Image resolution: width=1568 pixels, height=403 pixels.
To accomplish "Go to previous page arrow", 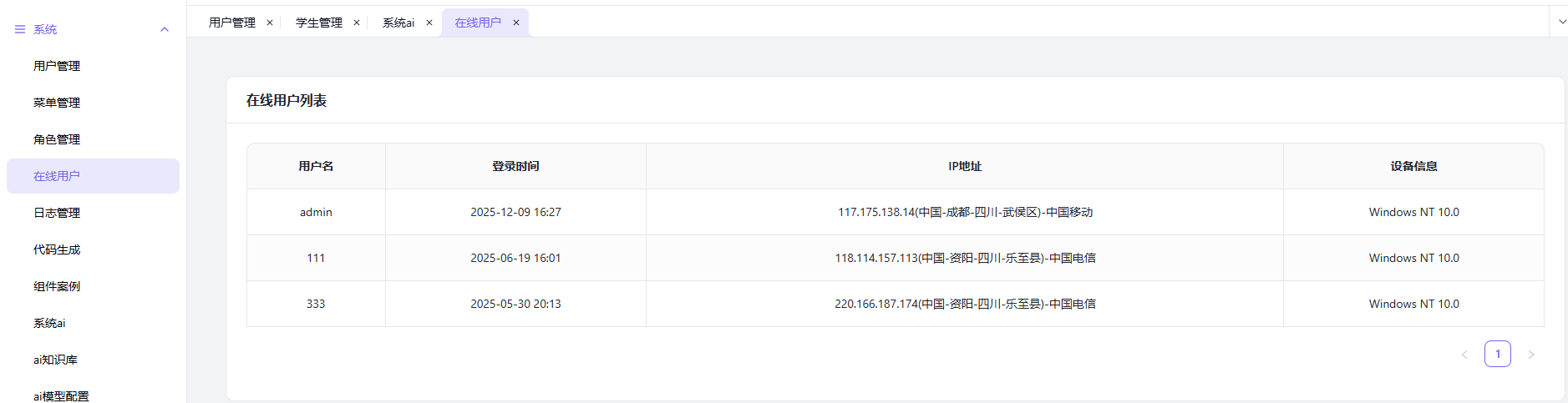I will [1464, 355].
